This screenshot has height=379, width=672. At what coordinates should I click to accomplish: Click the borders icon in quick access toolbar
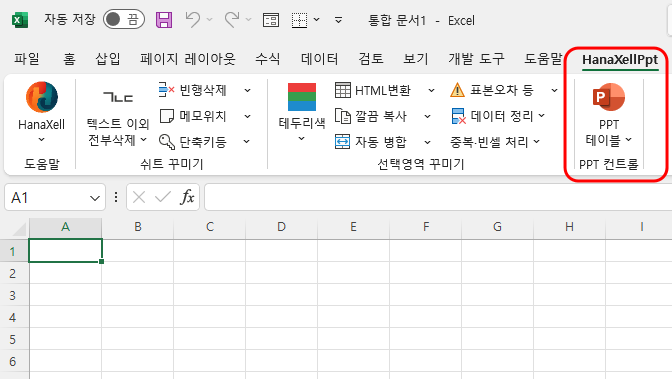coord(299,20)
